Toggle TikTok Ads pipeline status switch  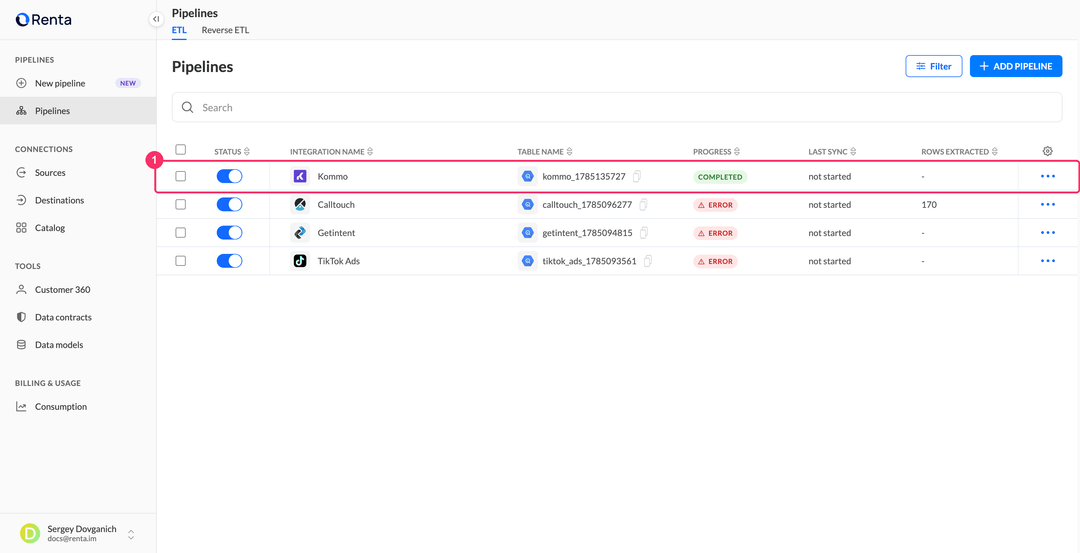229,261
